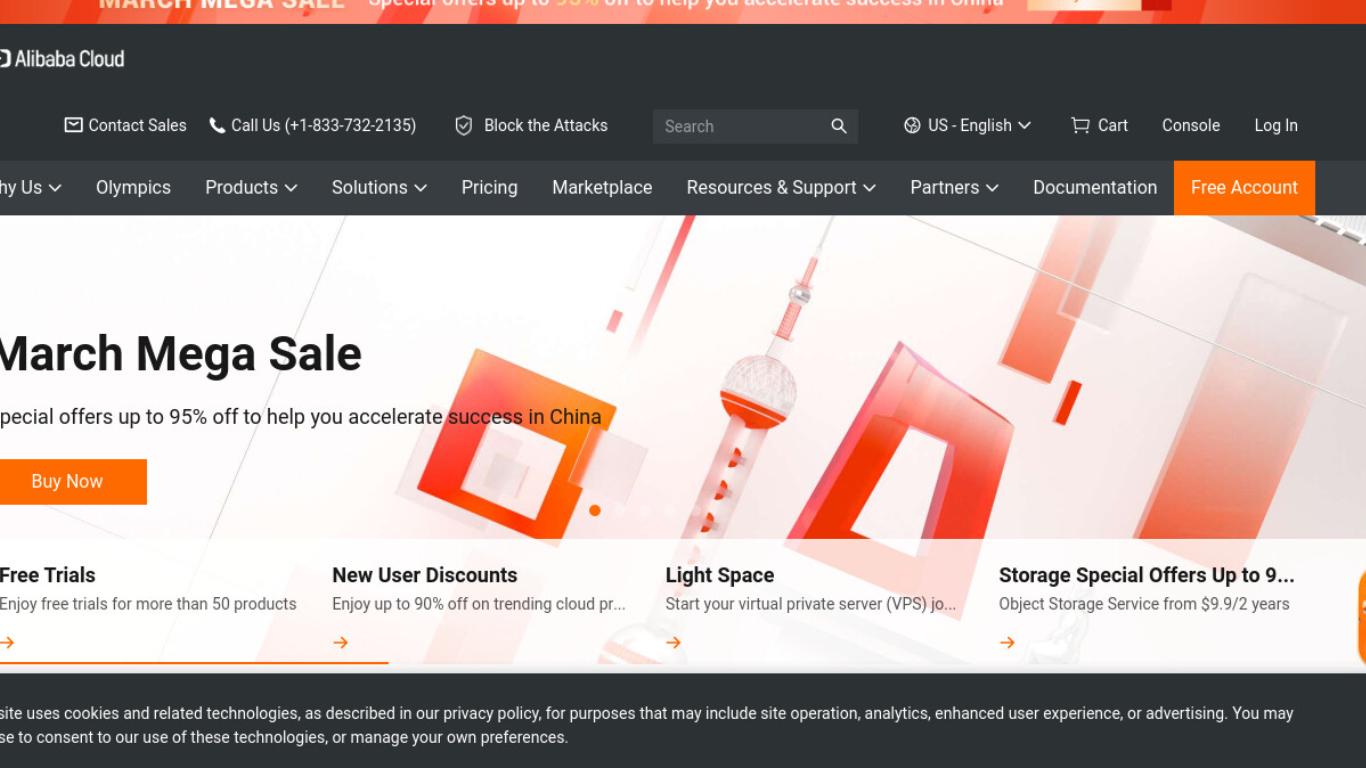Viewport: 1366px width, 768px height.
Task: Click the arrow under Free Trials
Action: tap(7, 642)
